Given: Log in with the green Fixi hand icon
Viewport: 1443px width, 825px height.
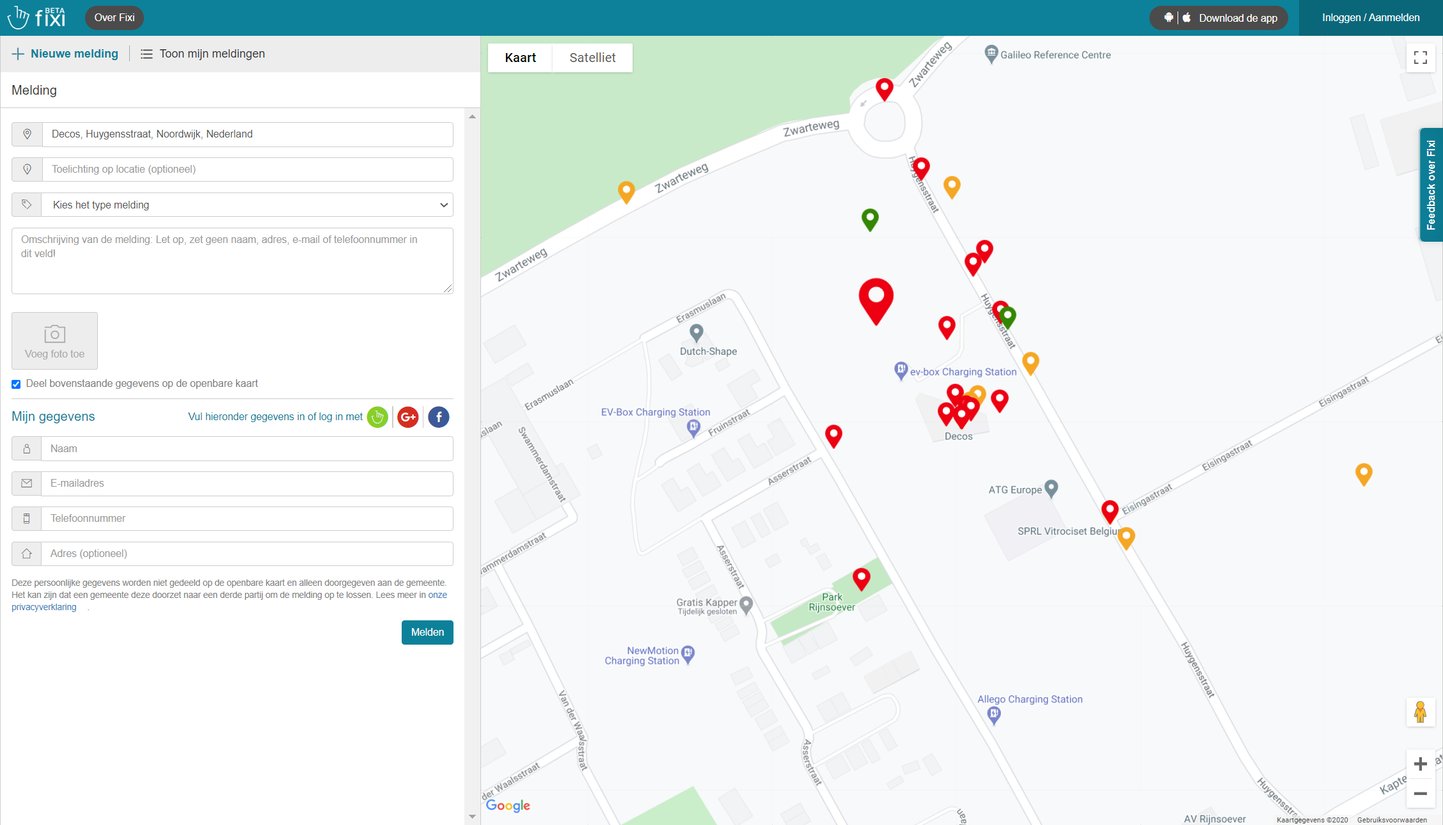Looking at the screenshot, I should point(377,417).
